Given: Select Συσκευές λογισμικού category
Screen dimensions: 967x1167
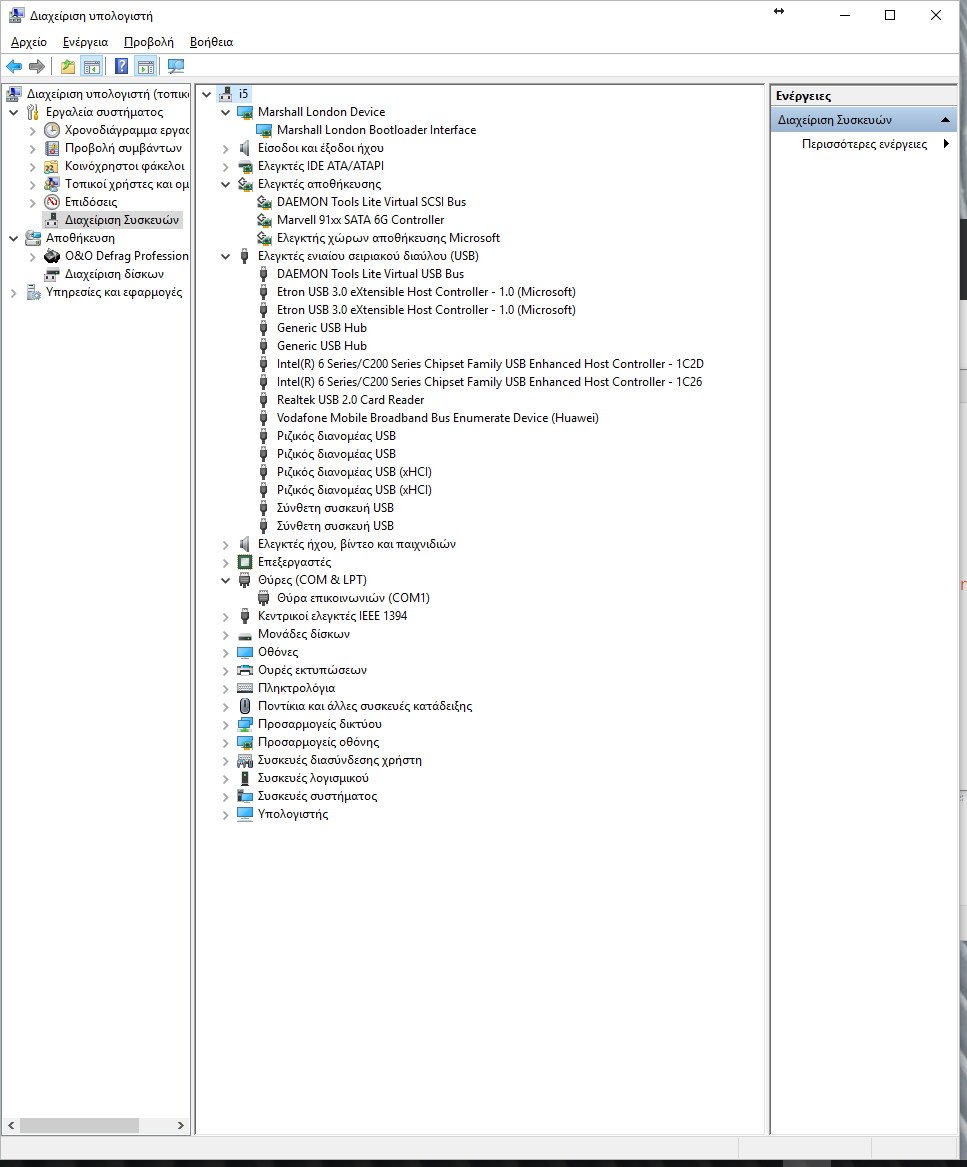Looking at the screenshot, I should pos(313,778).
